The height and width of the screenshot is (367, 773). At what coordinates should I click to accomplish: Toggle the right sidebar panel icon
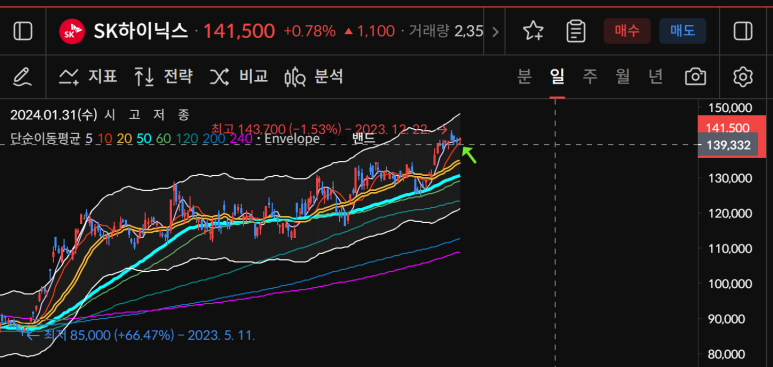point(743,32)
